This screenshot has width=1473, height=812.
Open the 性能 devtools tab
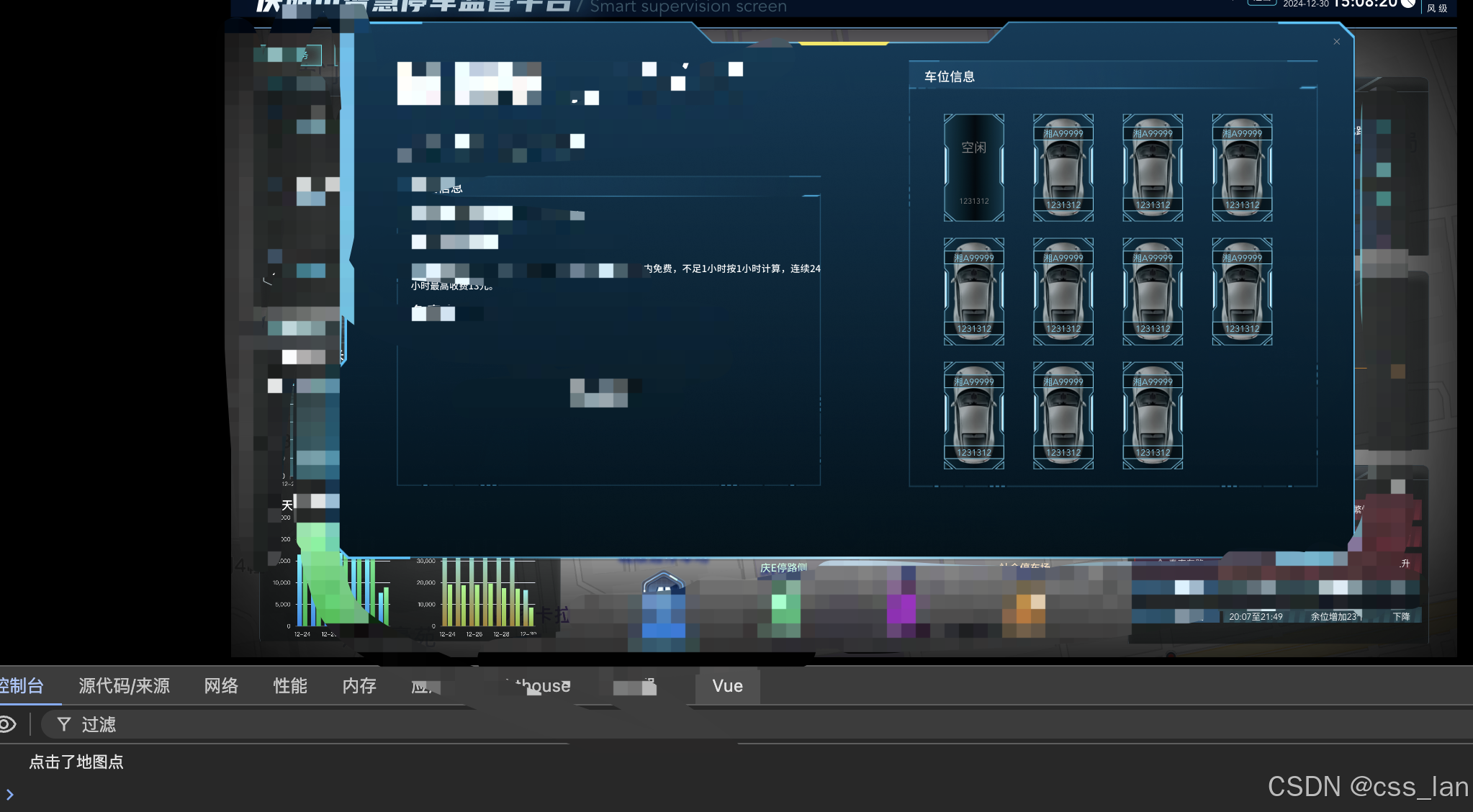coord(290,686)
